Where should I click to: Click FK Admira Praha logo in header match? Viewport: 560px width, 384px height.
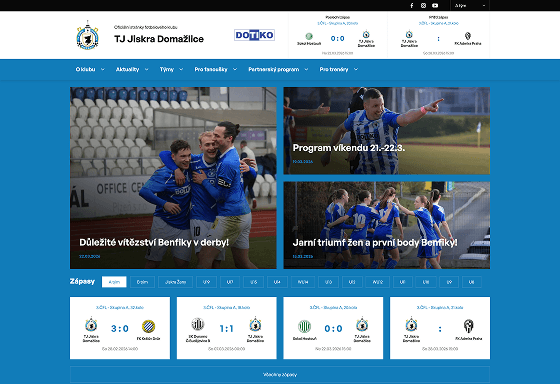point(468,36)
